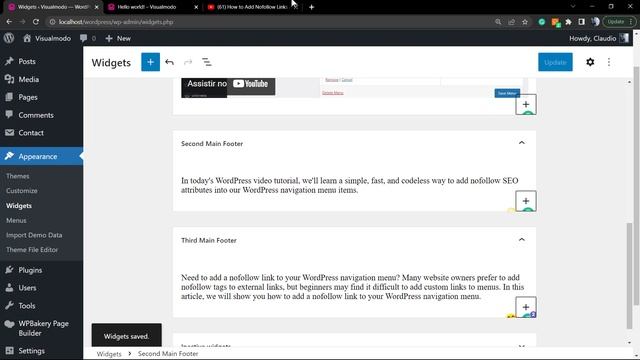
Task: Click the Update button
Action: click(x=555, y=62)
